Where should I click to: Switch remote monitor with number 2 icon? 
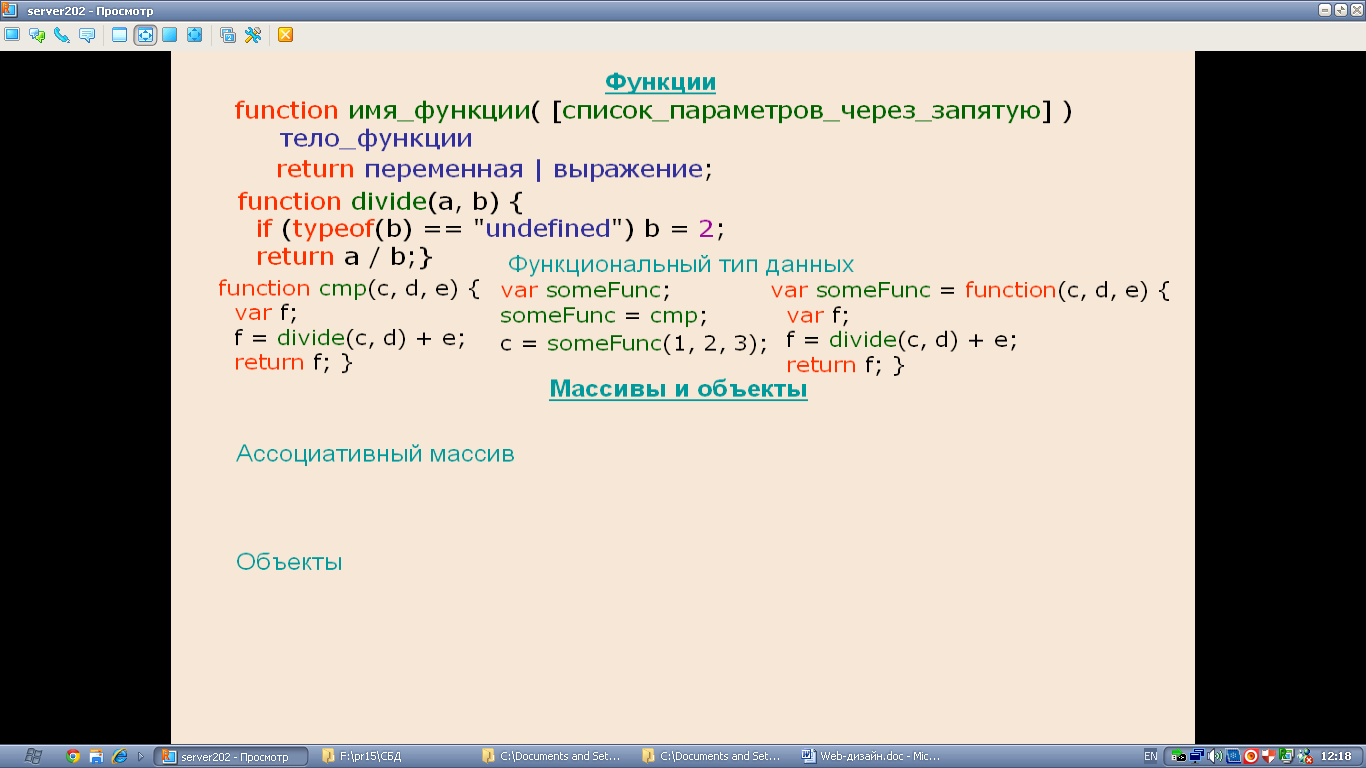[x=228, y=35]
